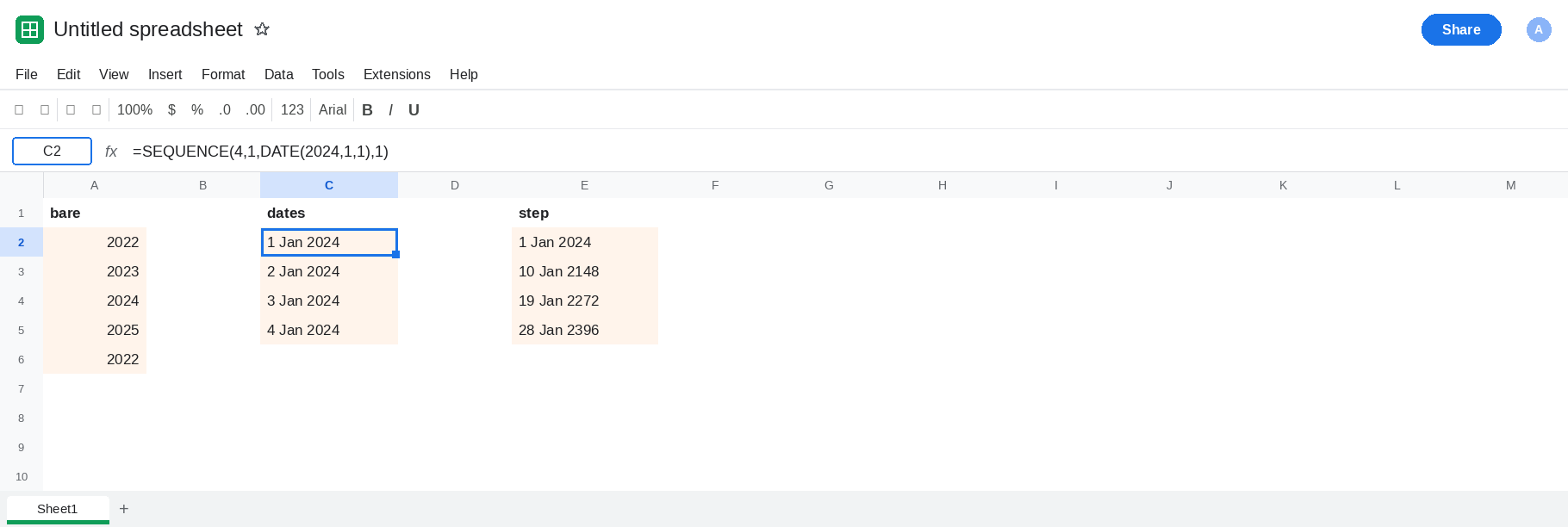Select the cell showing 10 Jan 2148
The height and width of the screenshot is (527, 1568).
click(x=585, y=271)
